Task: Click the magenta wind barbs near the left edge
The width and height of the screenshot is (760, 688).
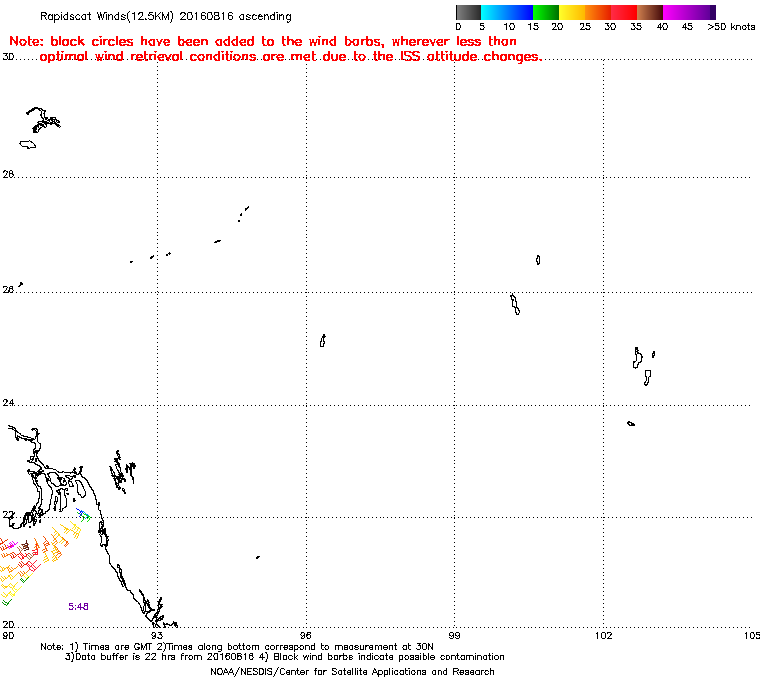Action: click(x=11, y=545)
